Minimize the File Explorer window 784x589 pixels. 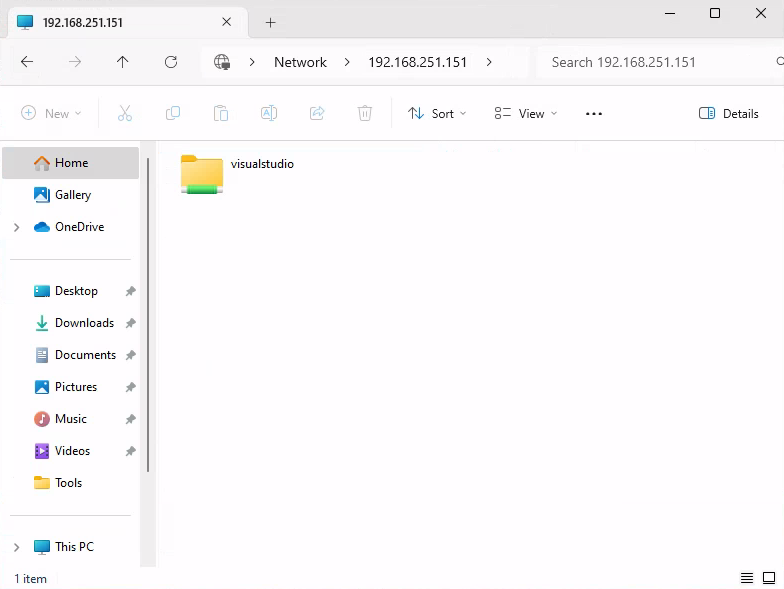670,14
